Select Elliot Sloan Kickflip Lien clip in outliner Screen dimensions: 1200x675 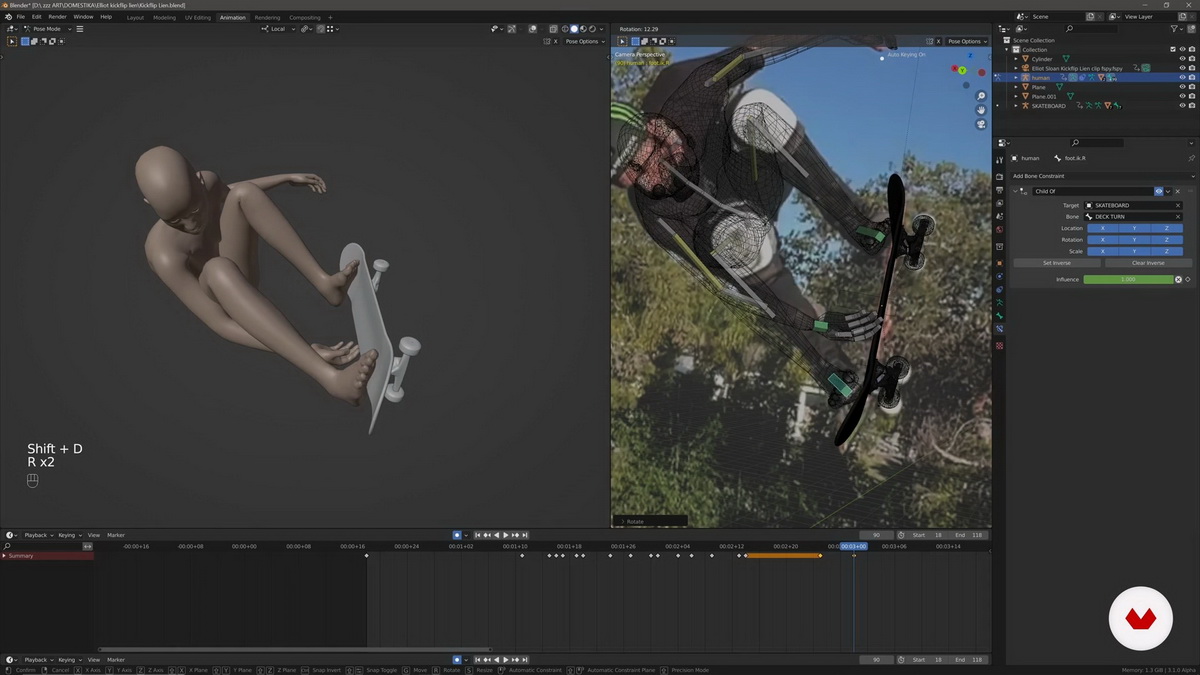point(1076,68)
